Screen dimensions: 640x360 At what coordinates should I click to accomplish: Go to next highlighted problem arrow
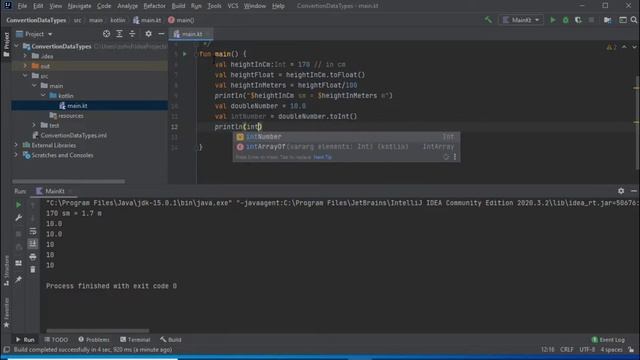pos(634,47)
